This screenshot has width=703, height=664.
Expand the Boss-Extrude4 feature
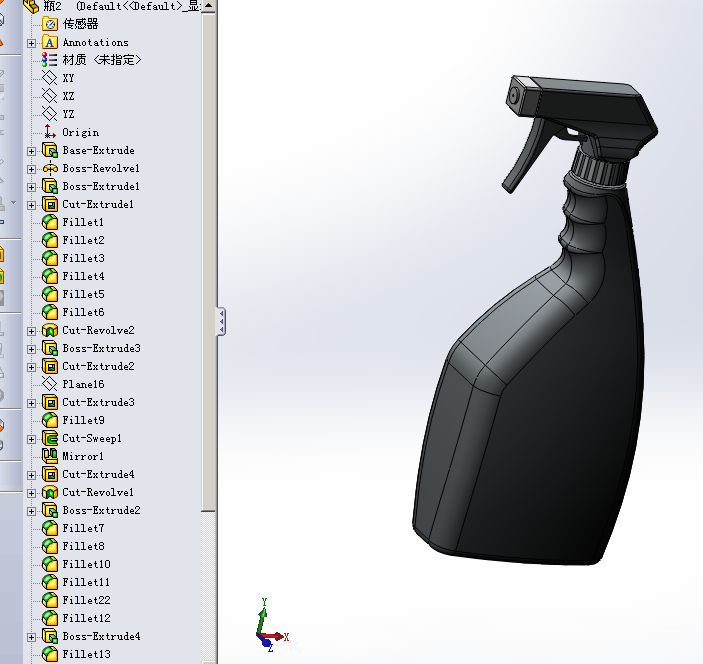[31, 637]
